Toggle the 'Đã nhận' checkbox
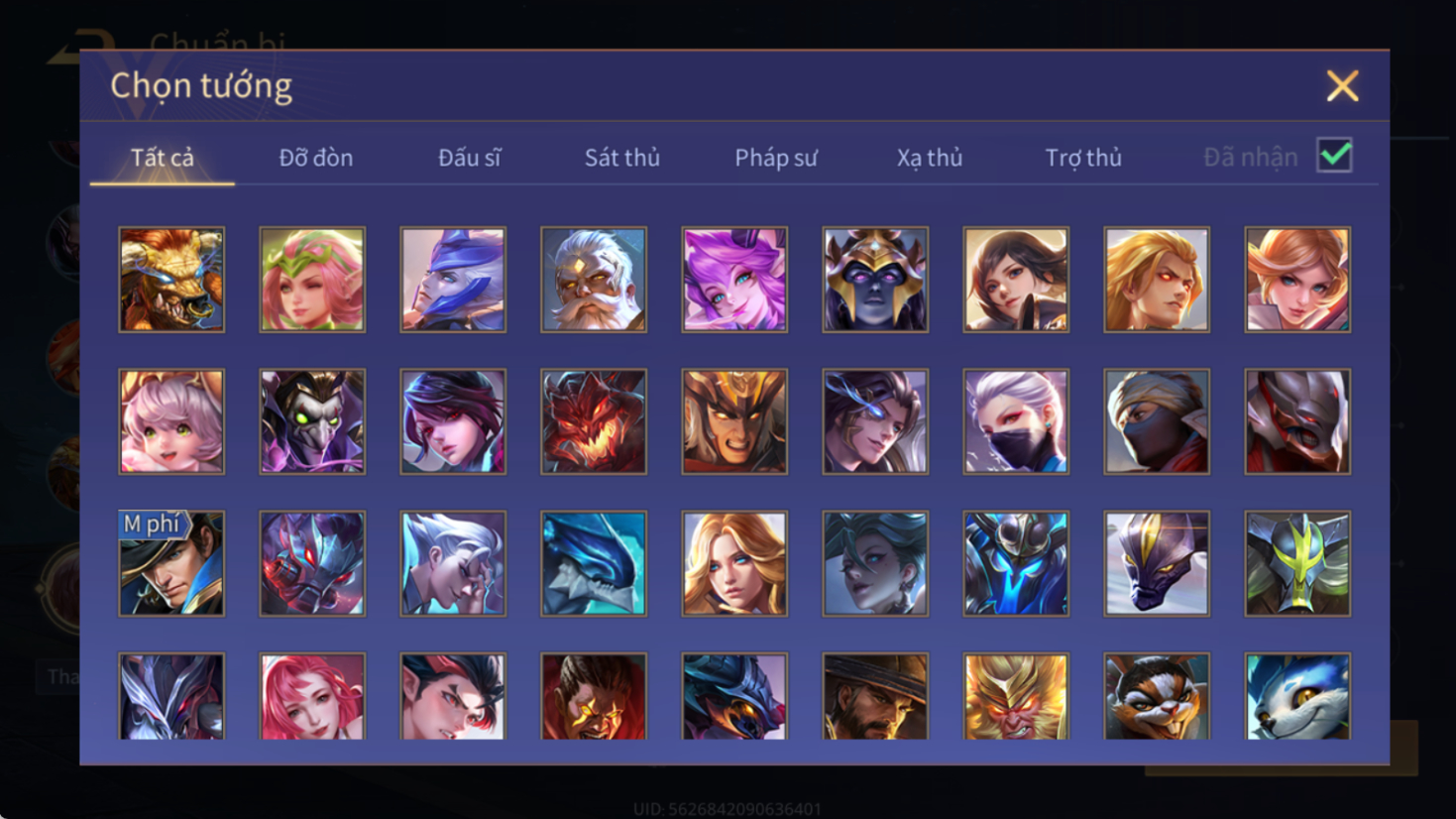Screen dimensions: 1456x819 click(1334, 156)
